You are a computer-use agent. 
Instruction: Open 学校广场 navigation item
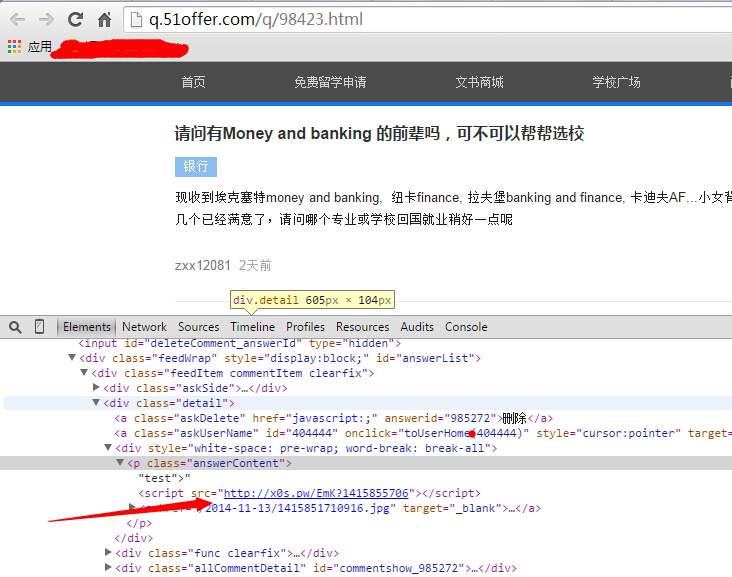616,82
